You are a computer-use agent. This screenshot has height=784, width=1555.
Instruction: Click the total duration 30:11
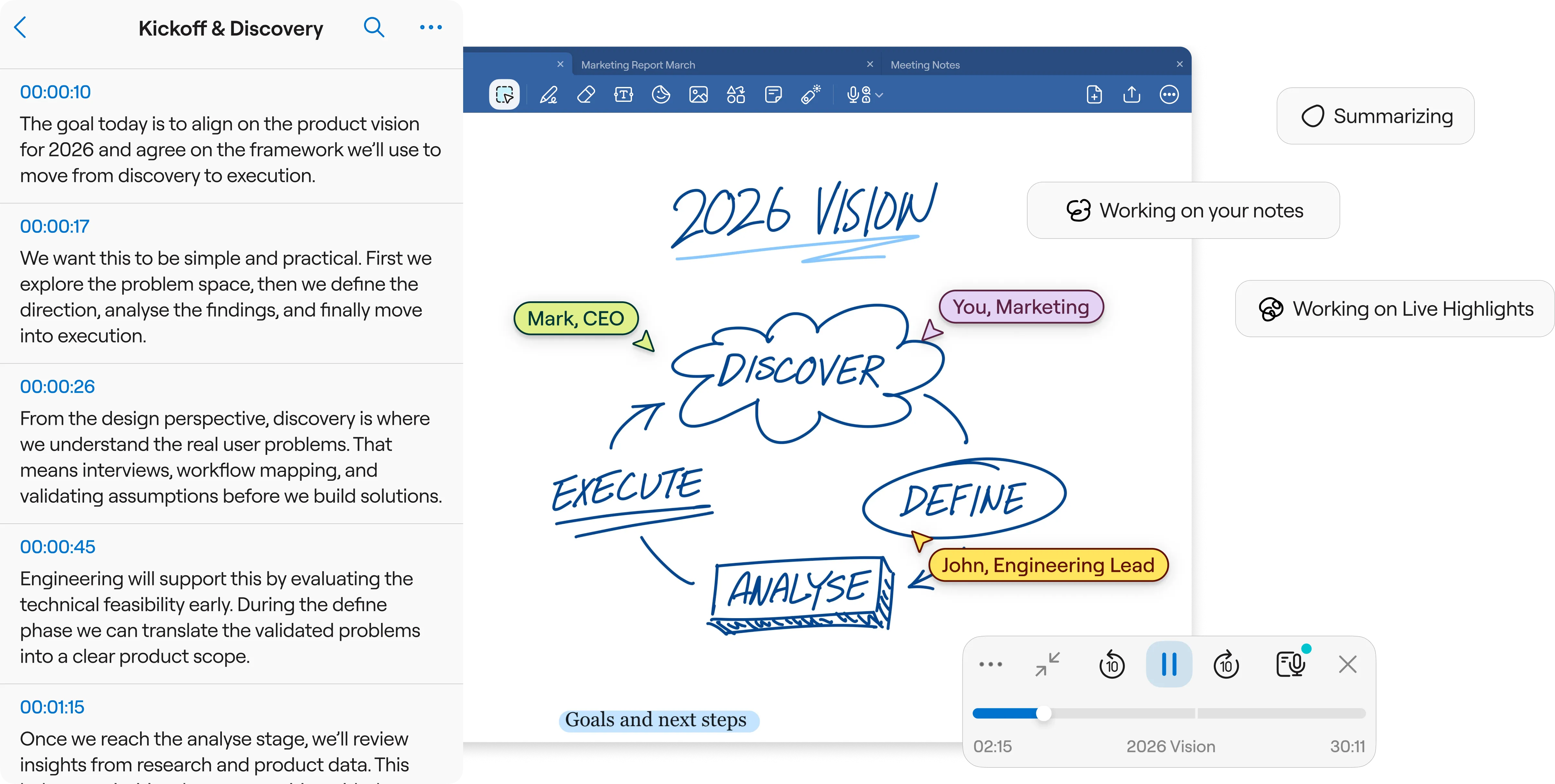pos(1347,746)
